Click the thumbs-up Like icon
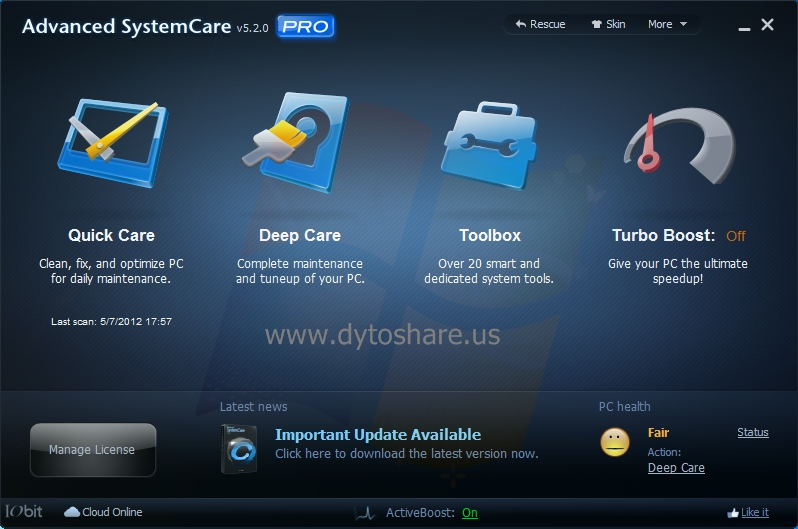Screen dimensions: 798x529 [732, 513]
